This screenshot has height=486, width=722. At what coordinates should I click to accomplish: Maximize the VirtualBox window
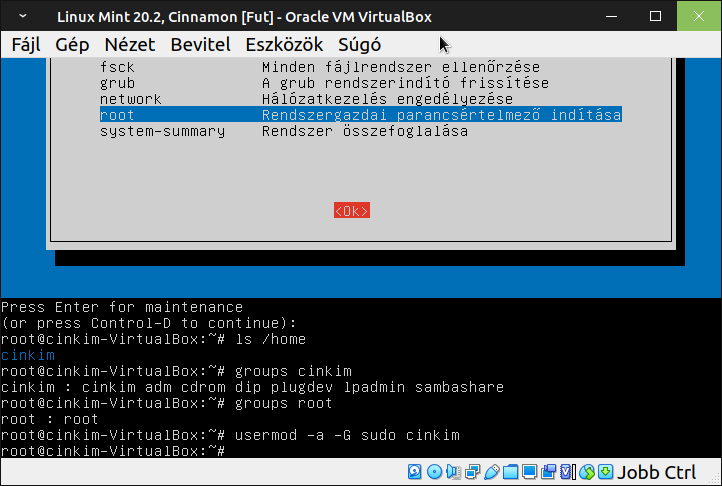point(655,17)
